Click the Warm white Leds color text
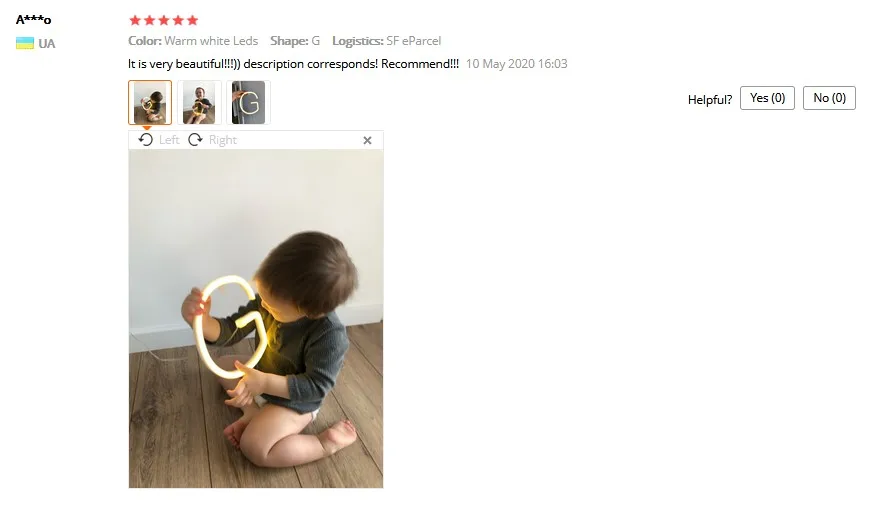The width and height of the screenshot is (877, 505). (211, 41)
